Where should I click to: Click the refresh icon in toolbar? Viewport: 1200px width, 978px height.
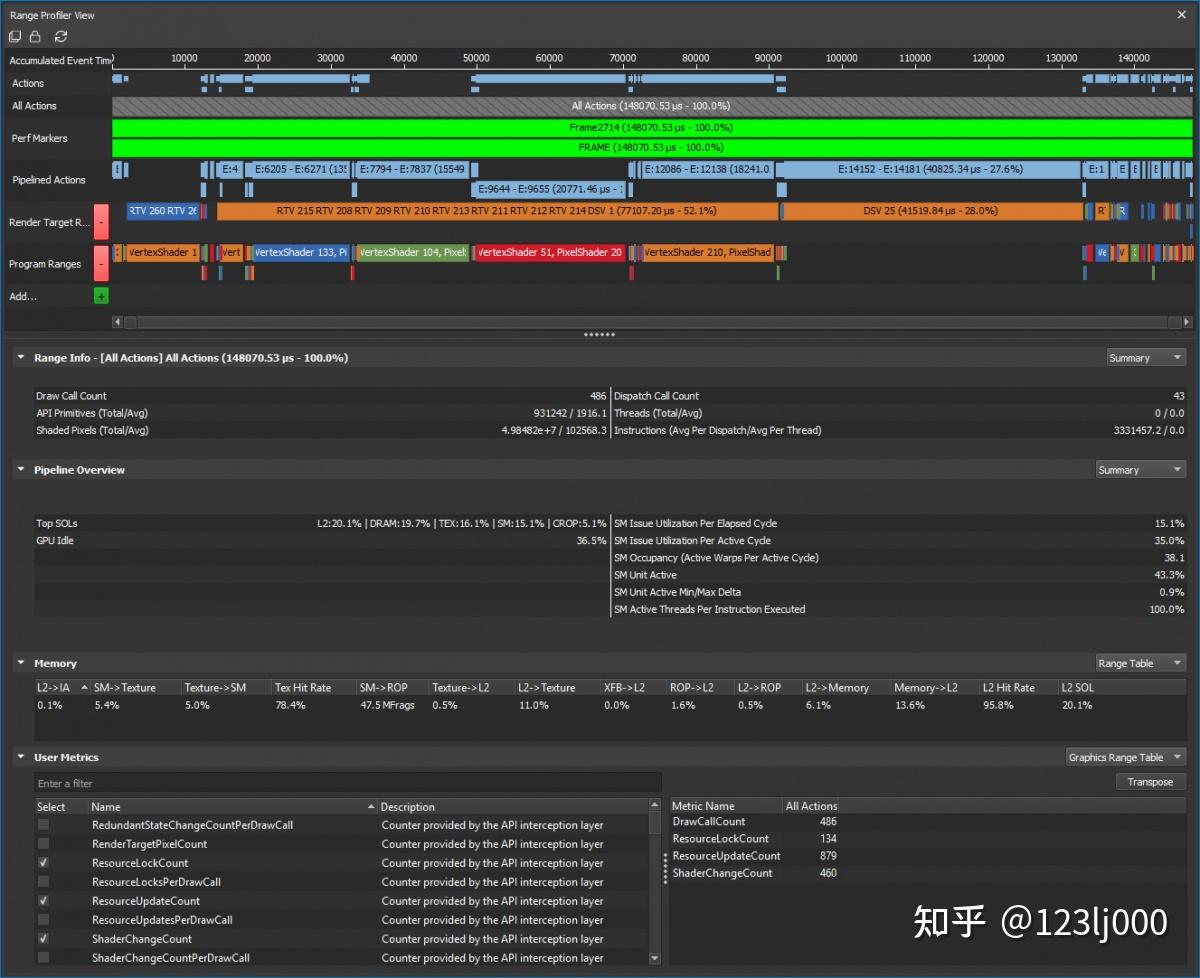(61, 37)
